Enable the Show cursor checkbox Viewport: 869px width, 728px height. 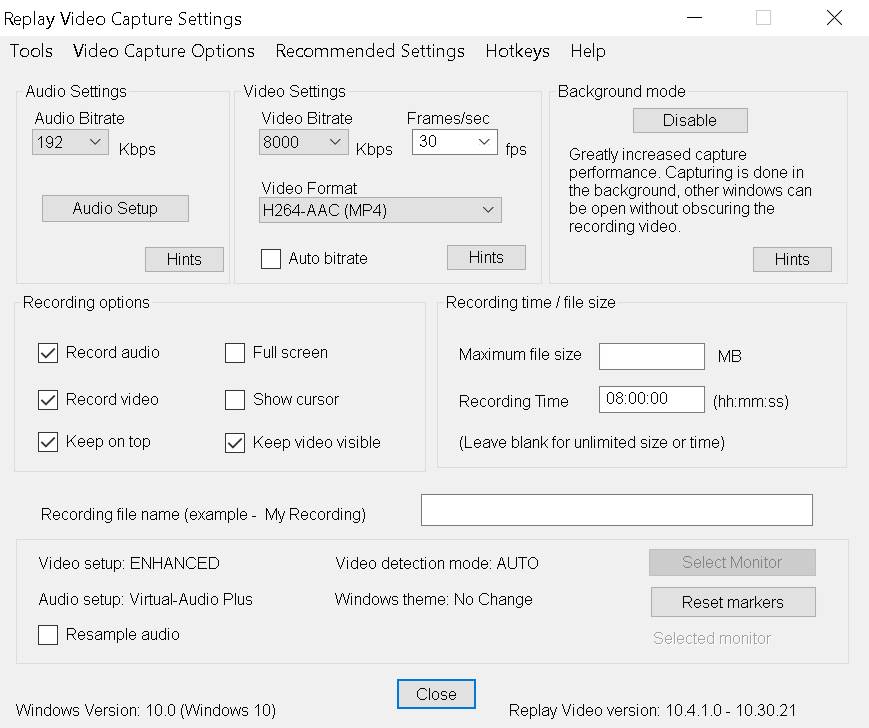click(x=235, y=400)
